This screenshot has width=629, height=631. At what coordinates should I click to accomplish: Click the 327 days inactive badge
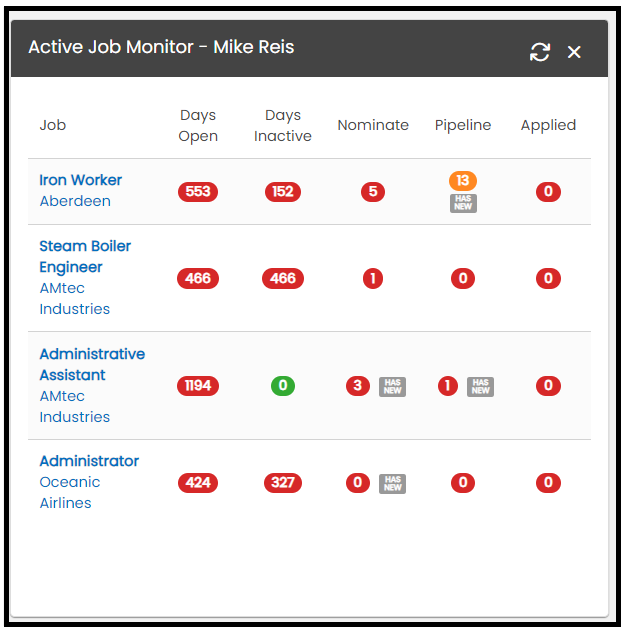point(283,483)
